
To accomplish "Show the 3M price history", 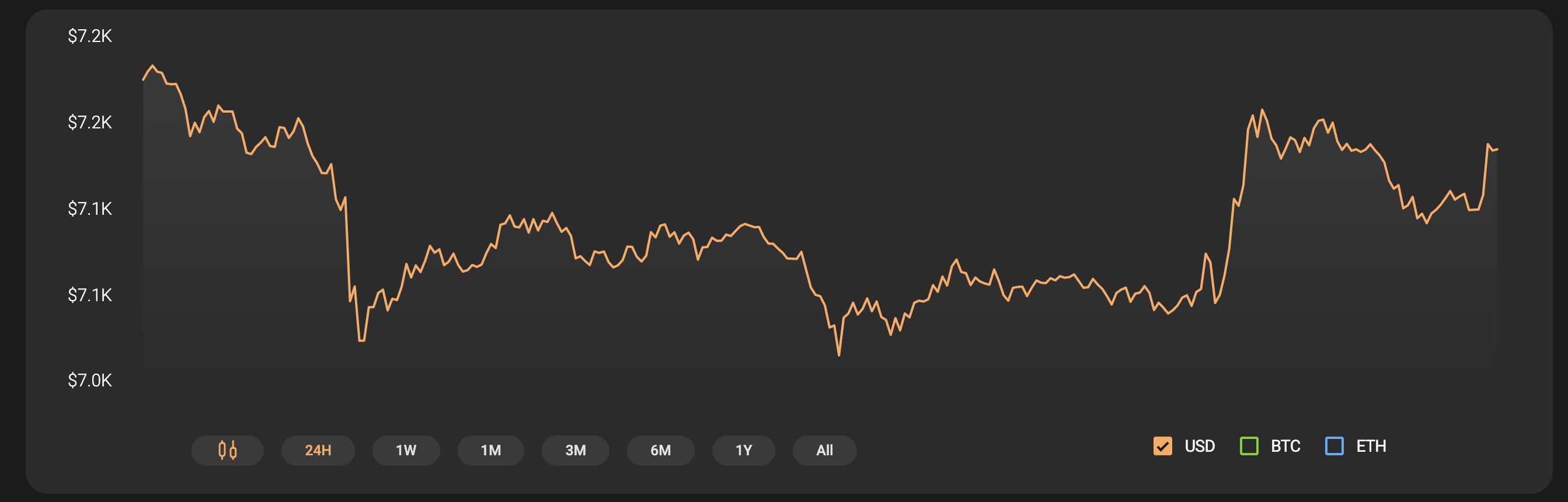I will 575,450.
